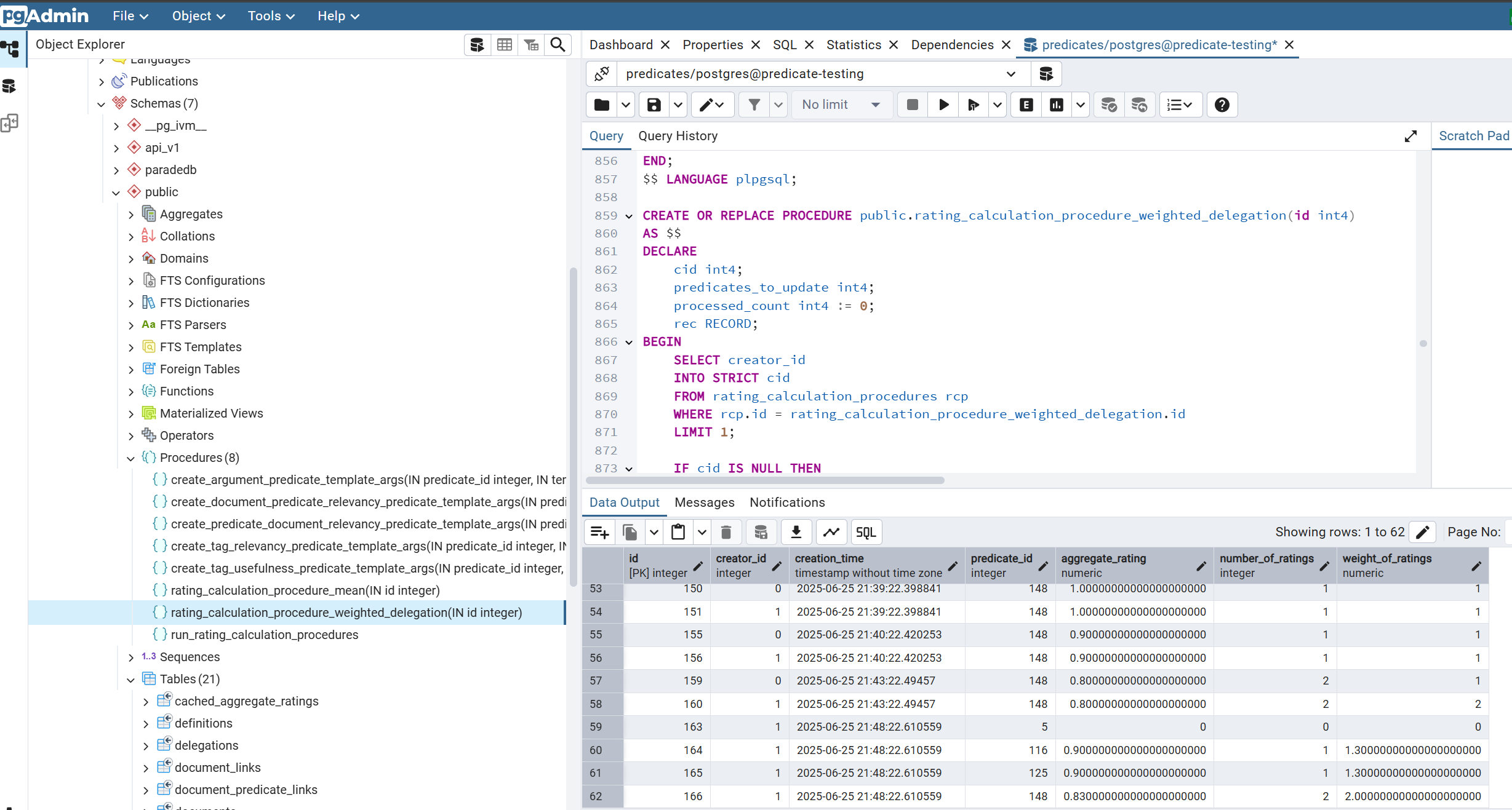Open the connection selector dropdown
Image resolution: width=1512 pixels, height=810 pixels.
tap(1010, 74)
